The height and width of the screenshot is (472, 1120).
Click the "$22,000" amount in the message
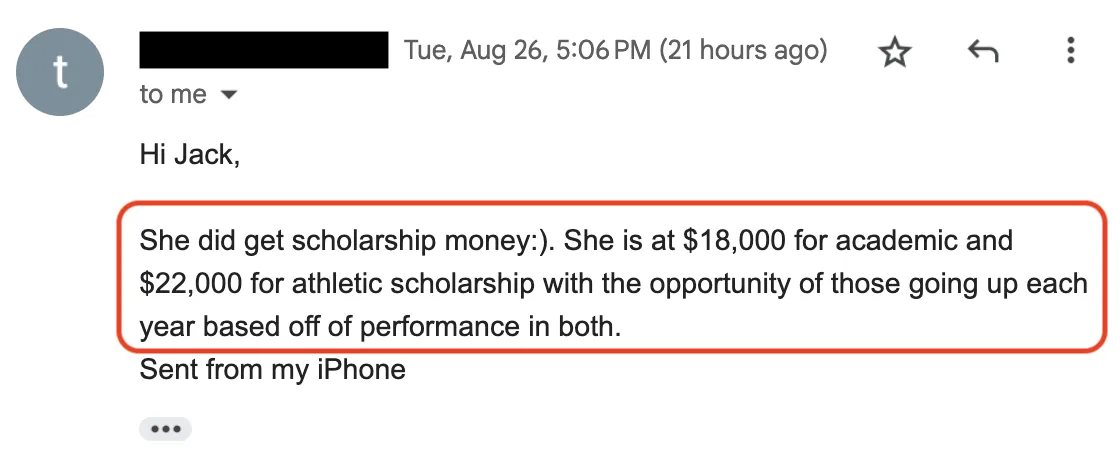(x=191, y=284)
